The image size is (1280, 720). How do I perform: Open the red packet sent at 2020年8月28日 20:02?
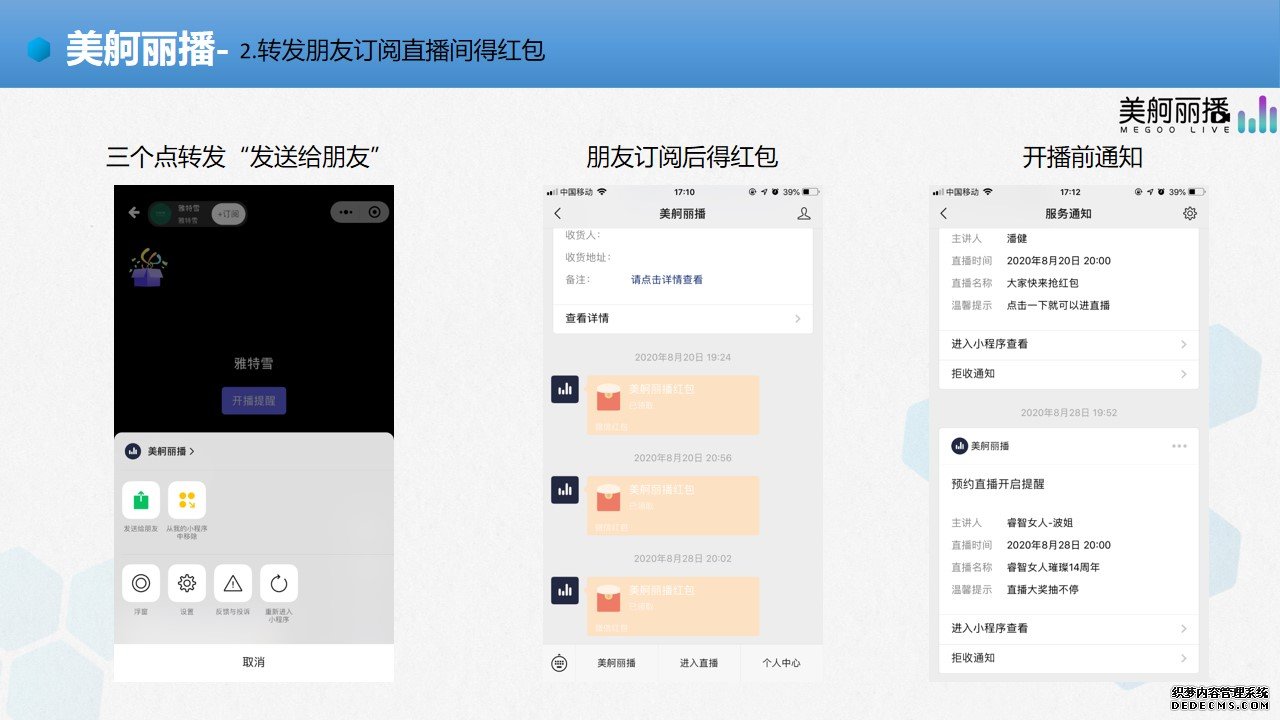point(673,606)
